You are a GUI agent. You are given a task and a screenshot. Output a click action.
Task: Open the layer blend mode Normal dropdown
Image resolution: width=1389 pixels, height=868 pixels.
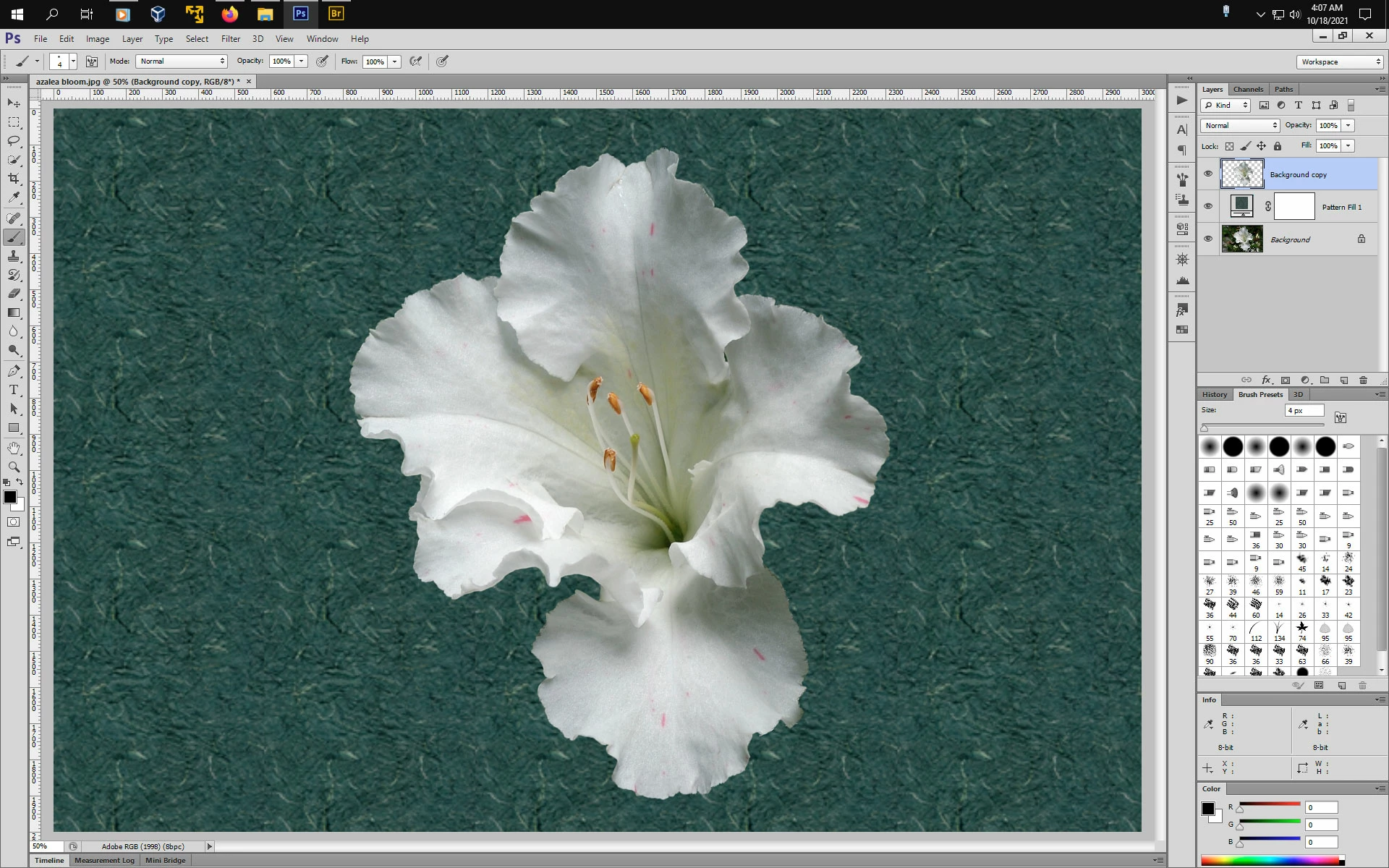tap(1240, 126)
